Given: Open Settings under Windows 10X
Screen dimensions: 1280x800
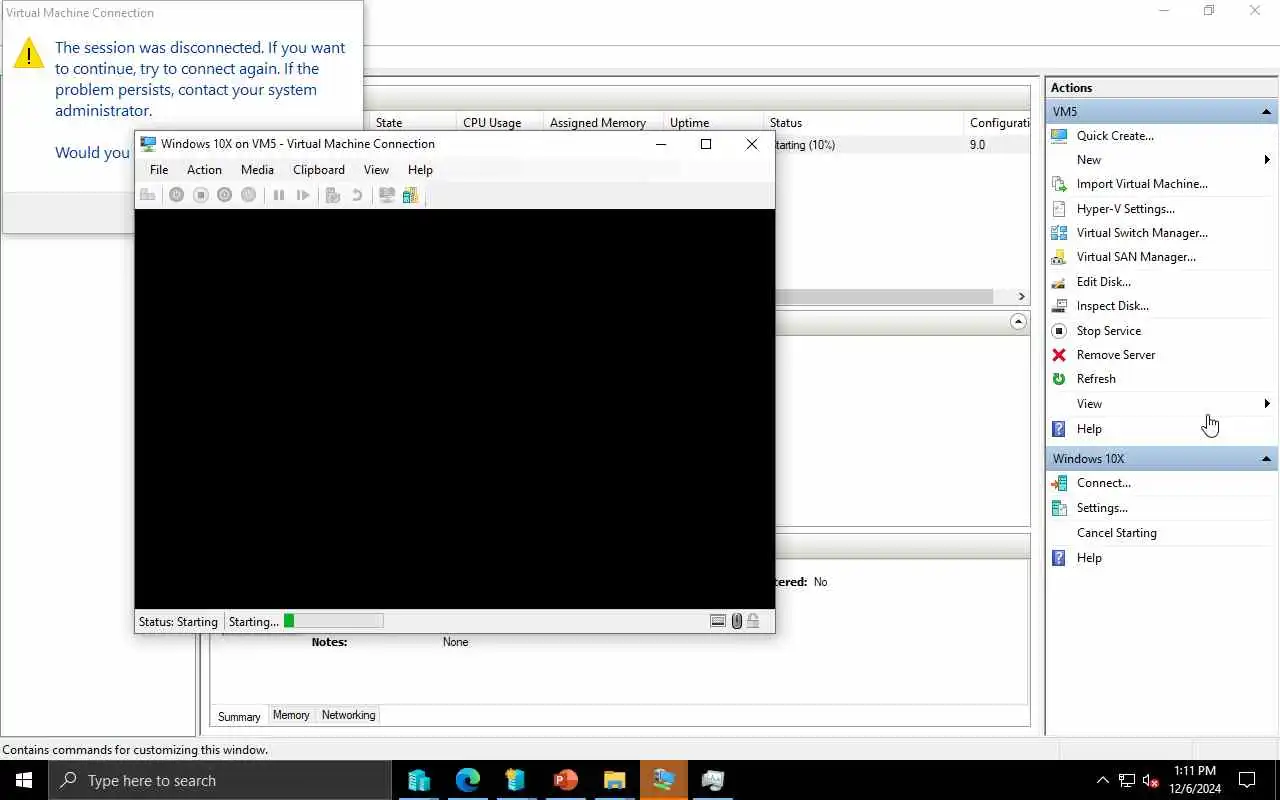Looking at the screenshot, I should (1102, 508).
